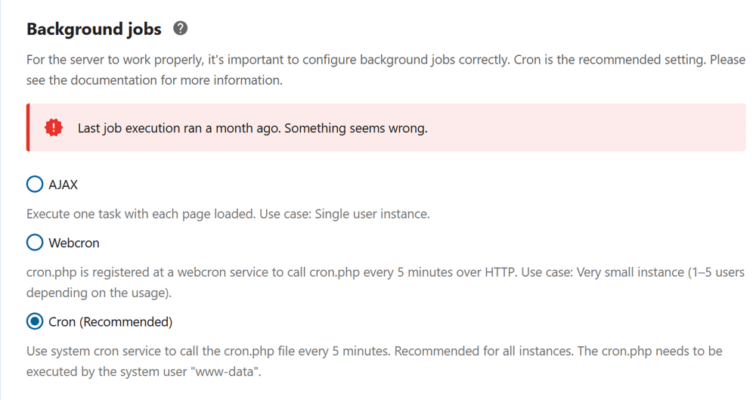Select the AJAX radio button
This screenshot has height=400, width=756.
point(35,184)
